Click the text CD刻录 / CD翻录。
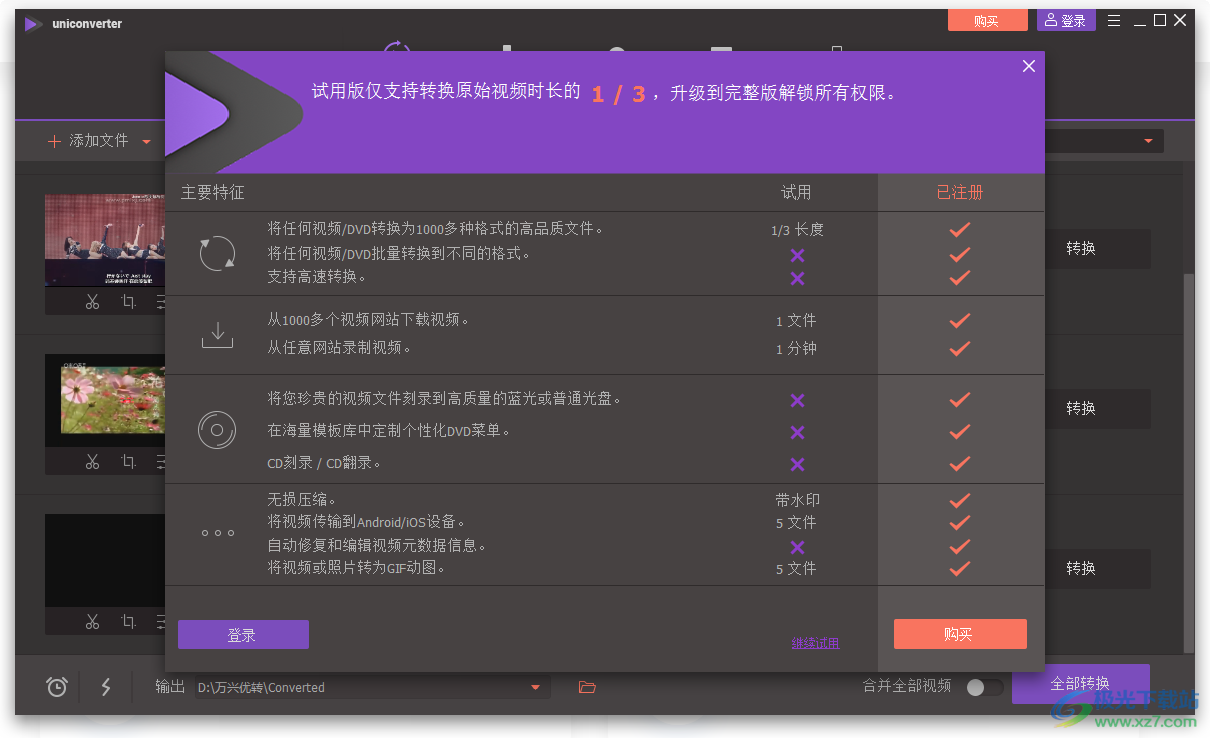Image resolution: width=1210 pixels, height=738 pixels. 324,463
